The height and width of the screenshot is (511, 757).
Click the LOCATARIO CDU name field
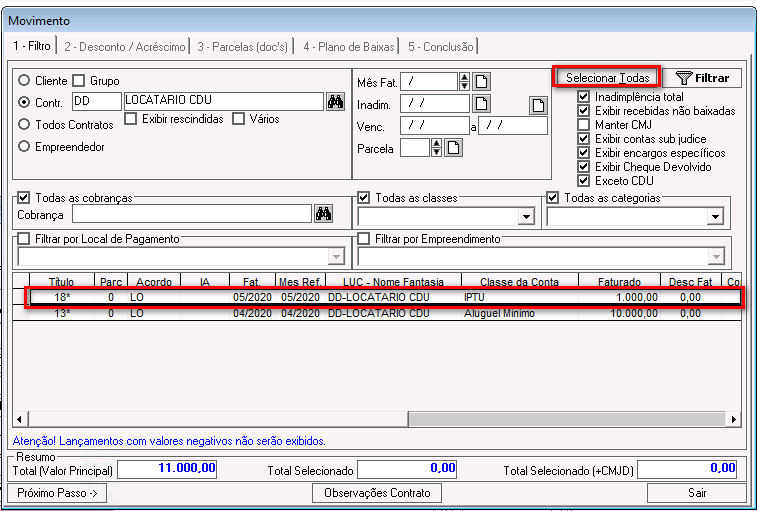click(224, 101)
